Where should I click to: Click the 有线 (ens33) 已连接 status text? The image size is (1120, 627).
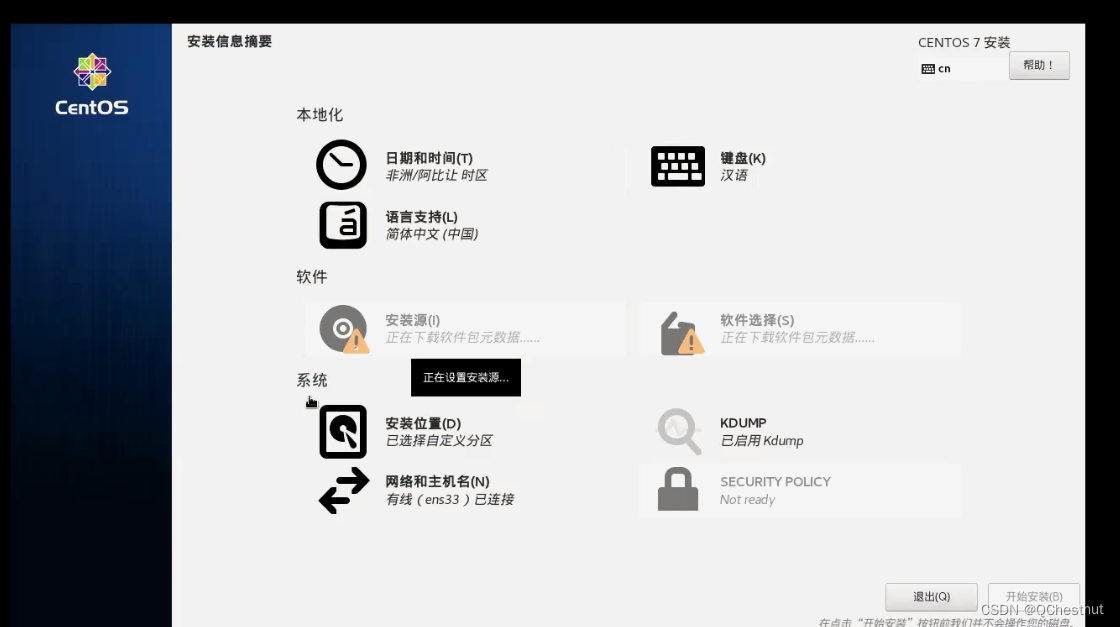450,500
